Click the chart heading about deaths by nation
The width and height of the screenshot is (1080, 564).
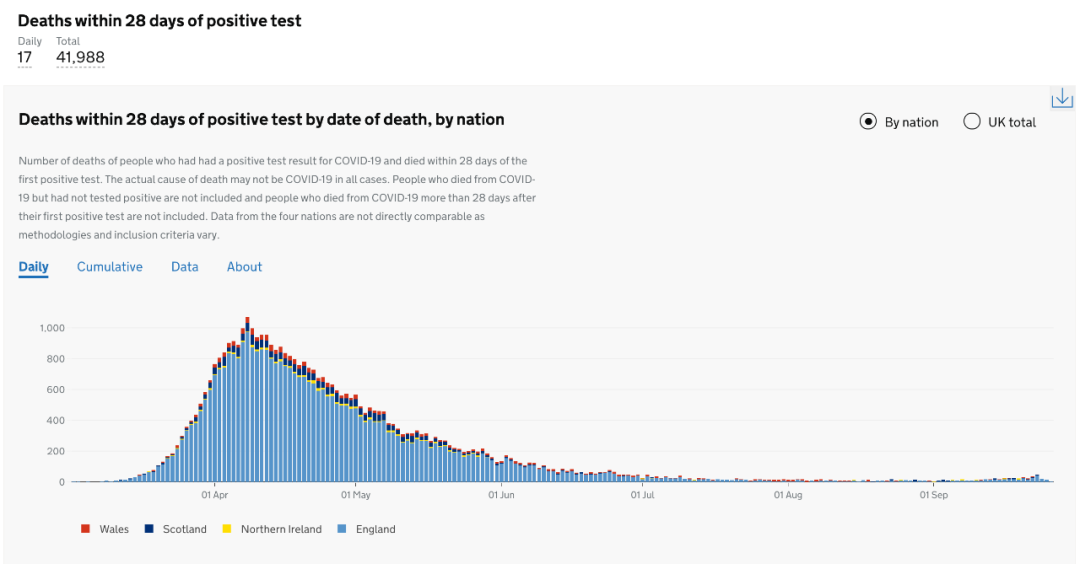tap(261, 119)
